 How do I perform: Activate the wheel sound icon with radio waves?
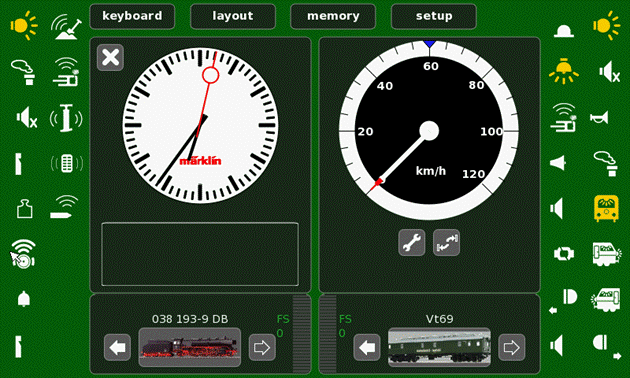click(x=23, y=254)
